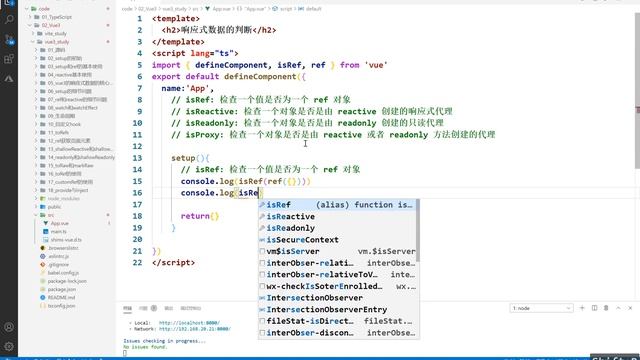The height and width of the screenshot is (360, 640).
Task: Add a new terminal with plus icon
Action: [582, 308]
